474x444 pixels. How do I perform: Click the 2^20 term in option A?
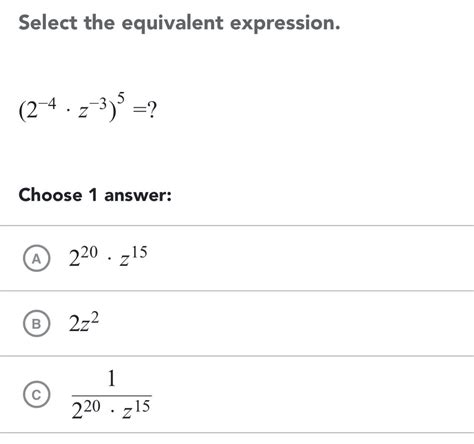pyautogui.click(x=83, y=257)
